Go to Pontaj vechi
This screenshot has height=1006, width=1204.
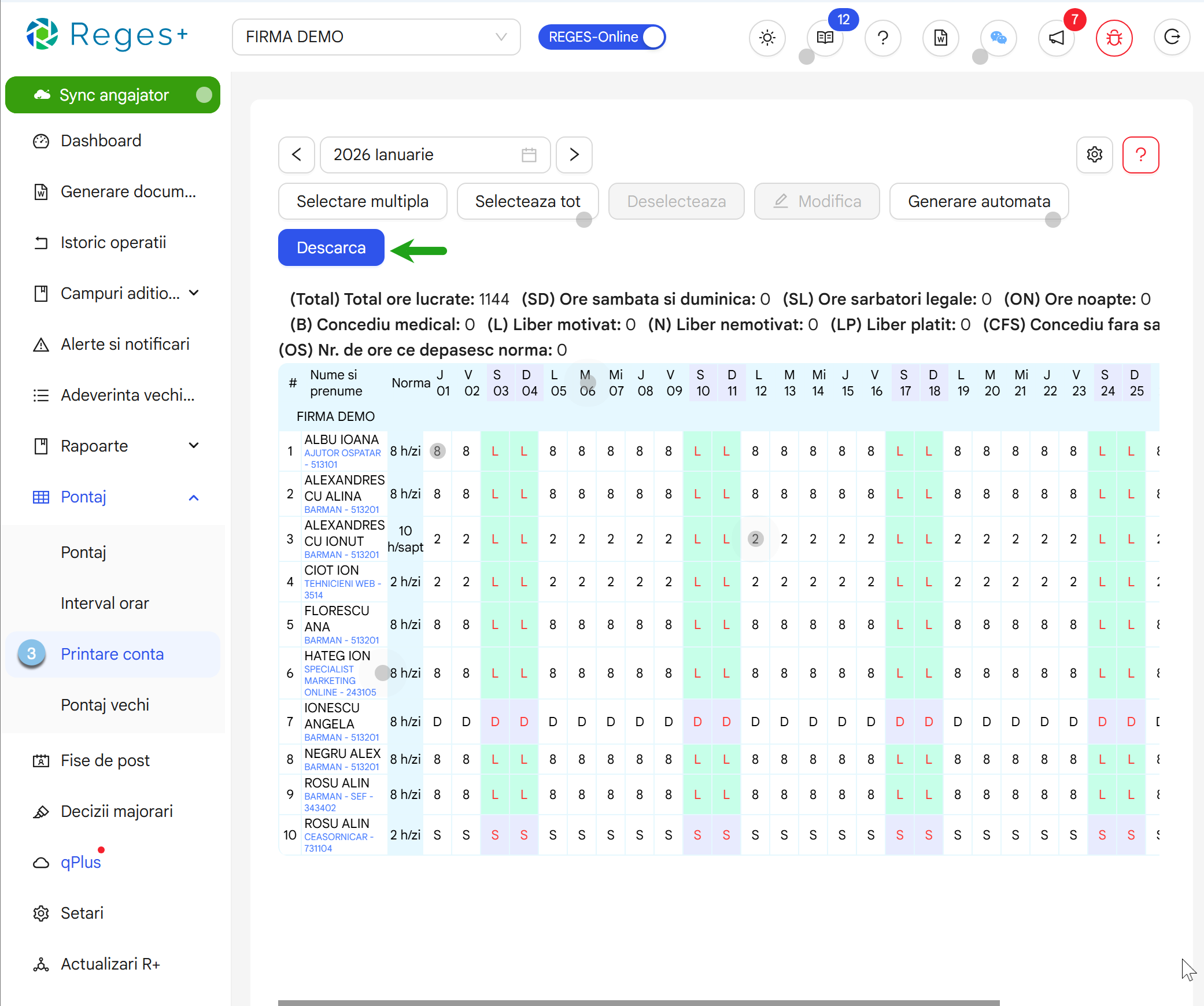coord(105,705)
